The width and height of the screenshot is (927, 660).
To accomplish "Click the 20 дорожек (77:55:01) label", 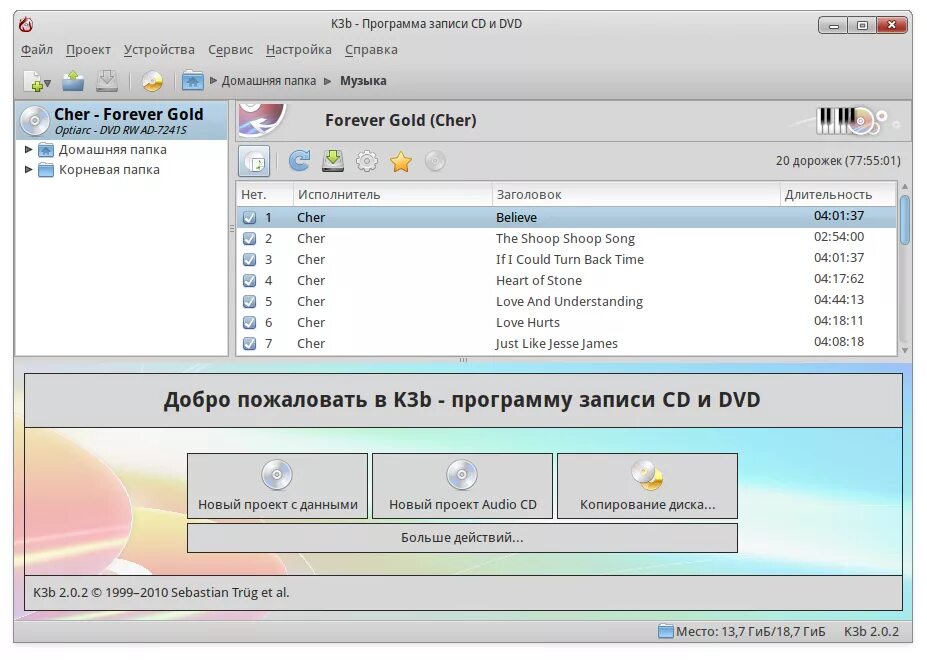I will pos(838,161).
